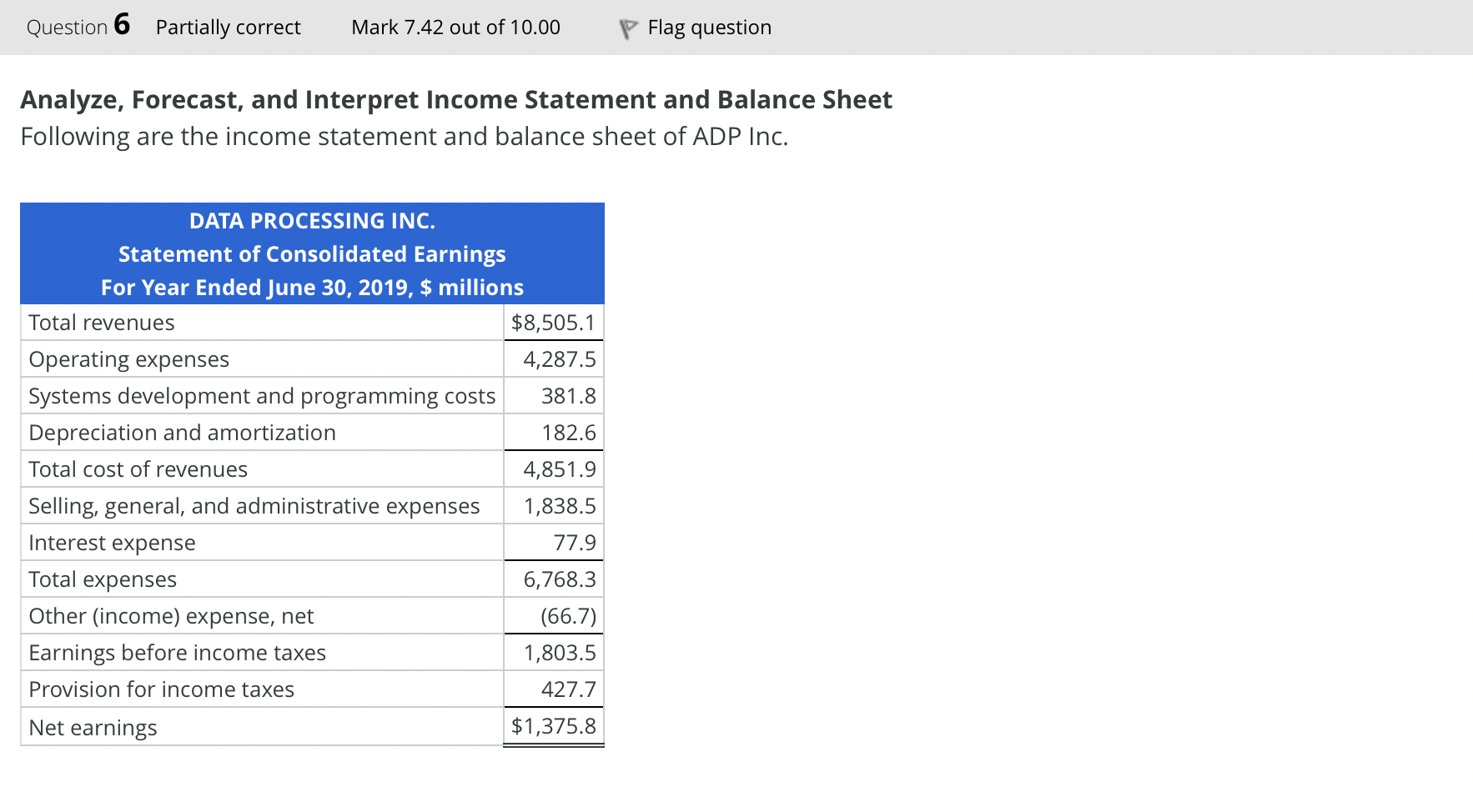
Task: Click the Analyze, Forecast, and Interpret heading
Action: click(456, 99)
